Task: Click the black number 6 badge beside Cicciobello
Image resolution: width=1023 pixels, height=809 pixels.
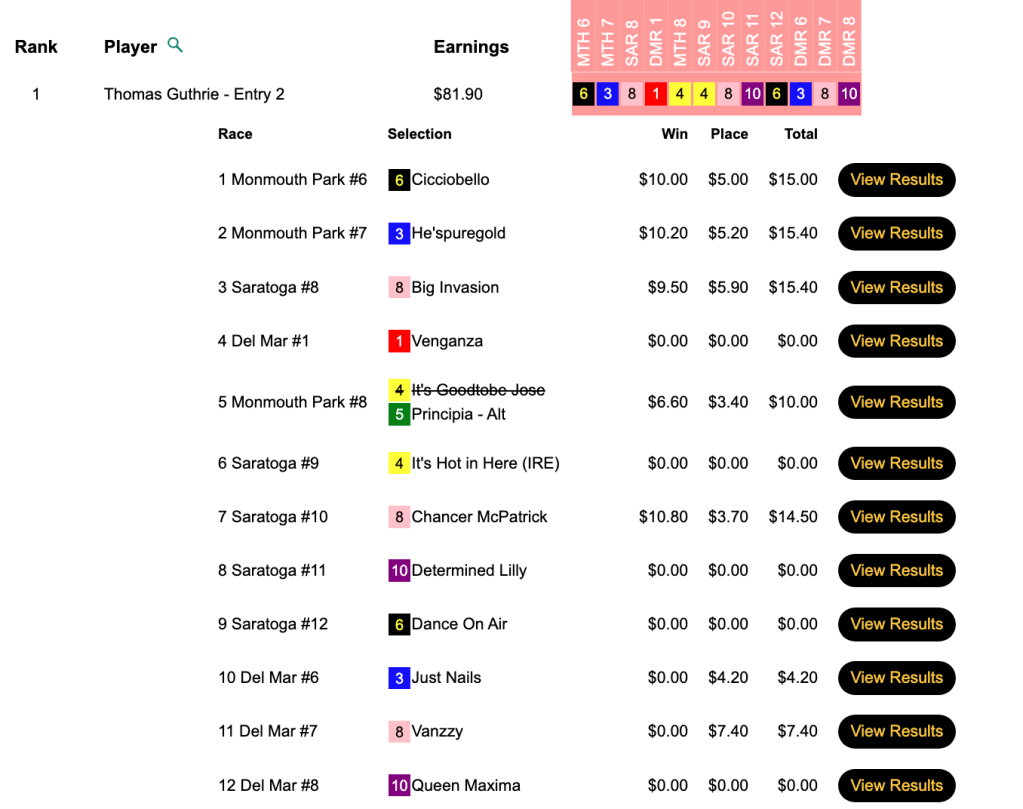Action: pos(399,180)
